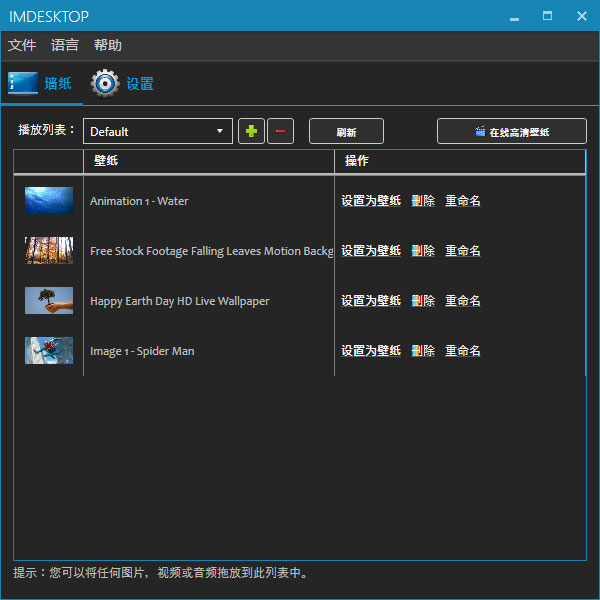Expand the Default playlist dropdown

click(158, 131)
